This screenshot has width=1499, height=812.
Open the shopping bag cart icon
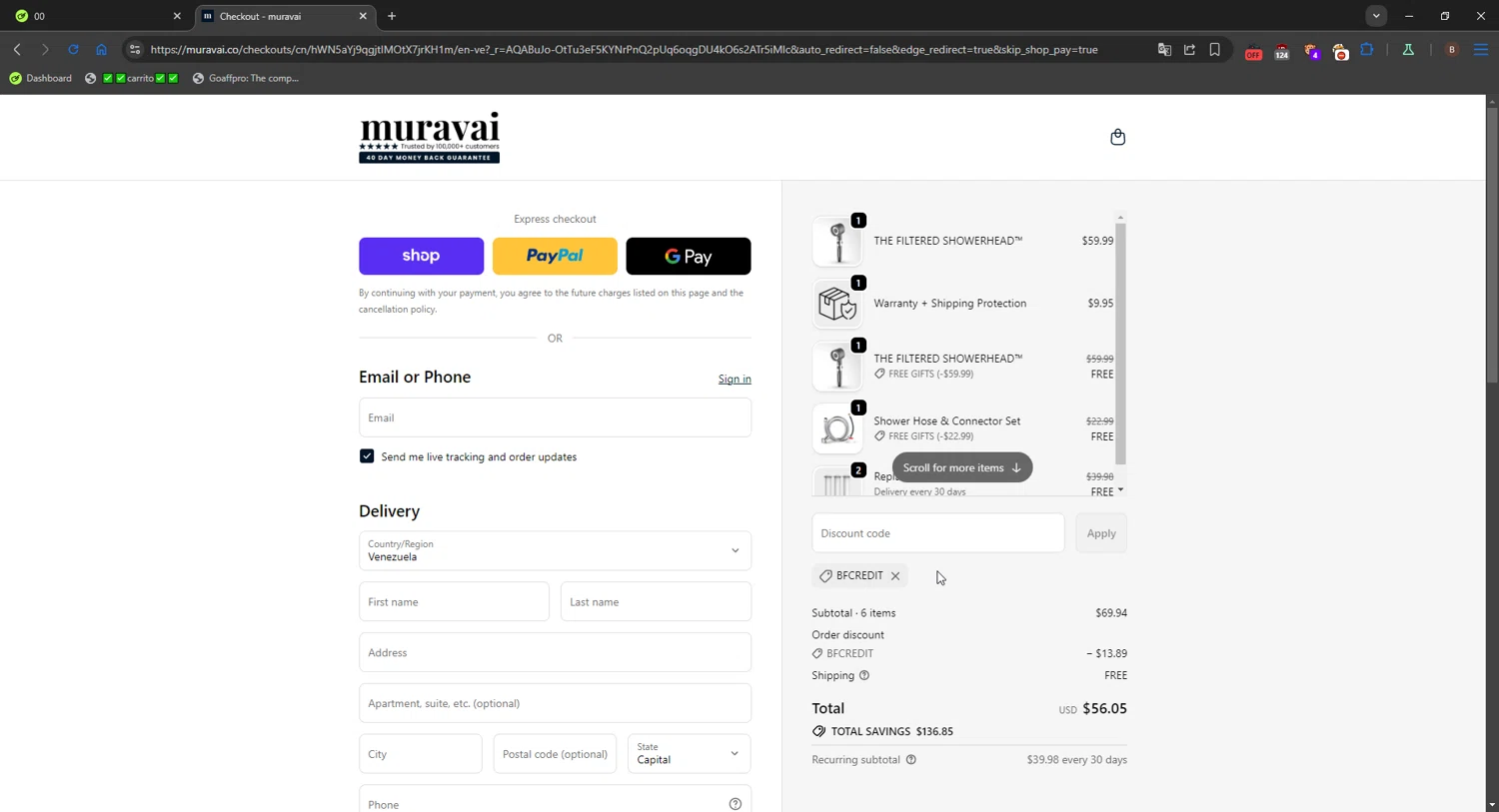[1117, 137]
